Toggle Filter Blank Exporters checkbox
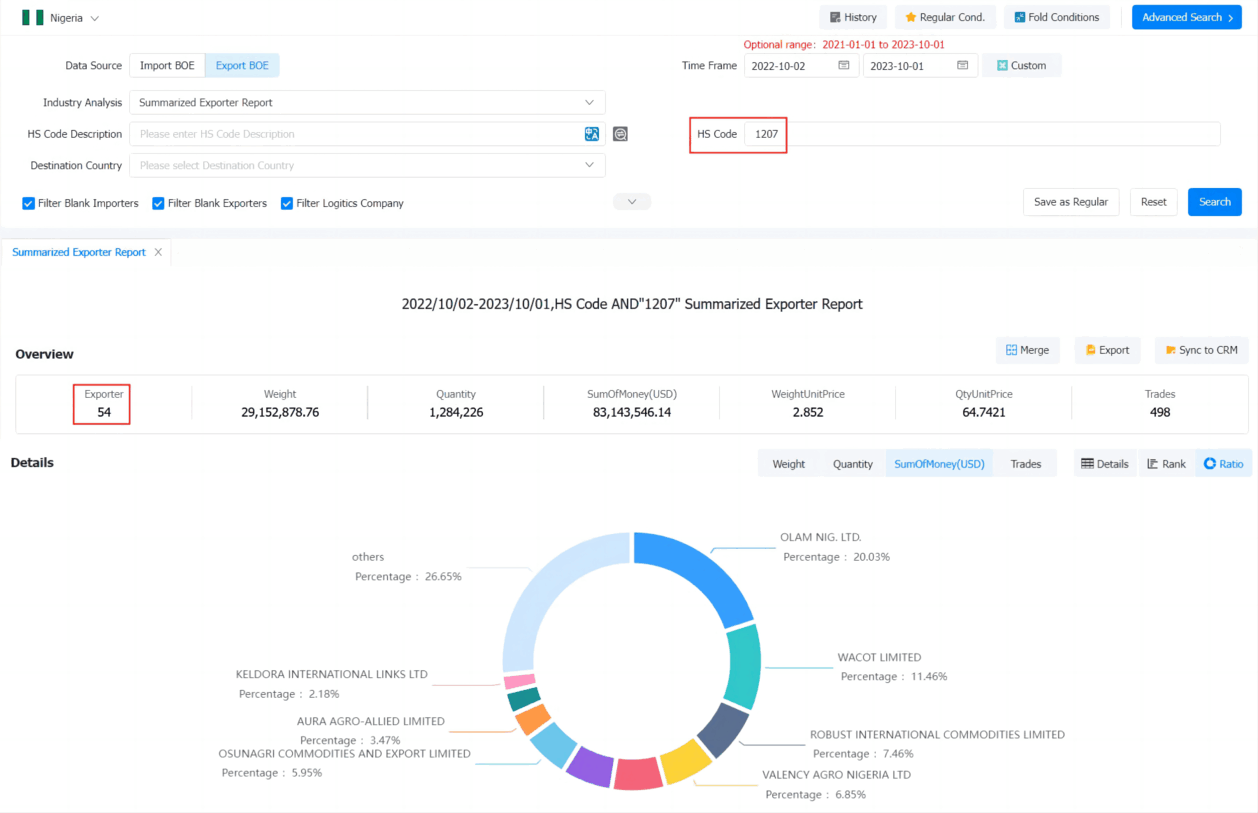 pos(158,204)
